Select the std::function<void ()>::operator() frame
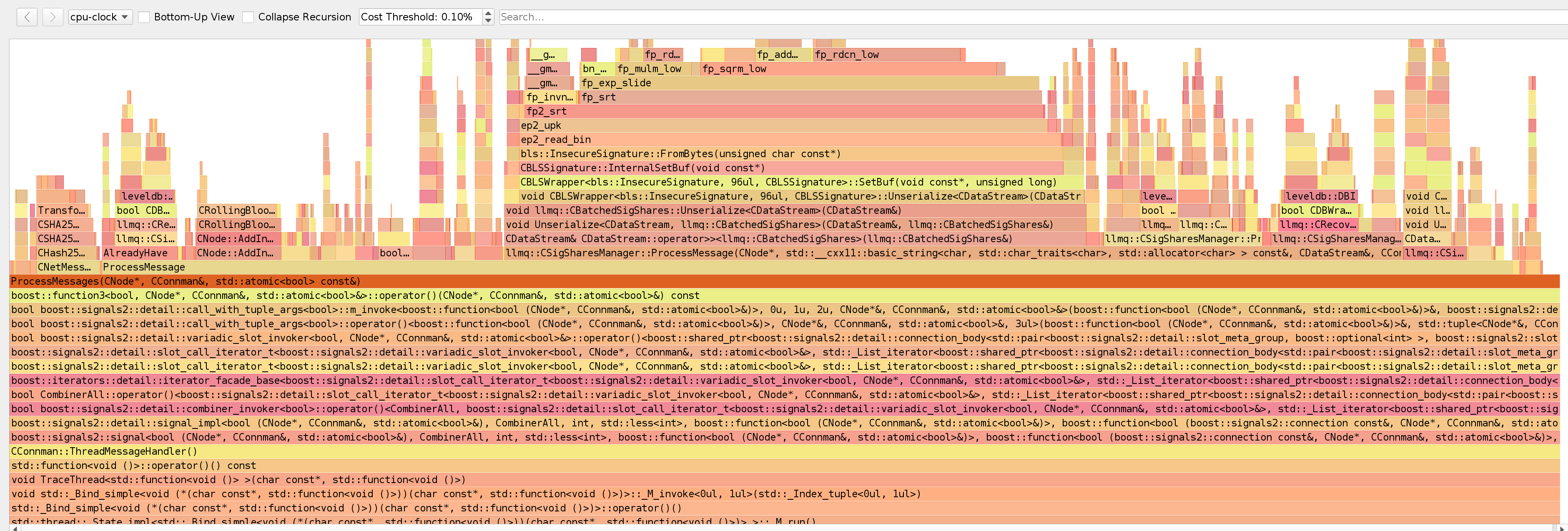The height and width of the screenshot is (531, 1568). pos(785,465)
